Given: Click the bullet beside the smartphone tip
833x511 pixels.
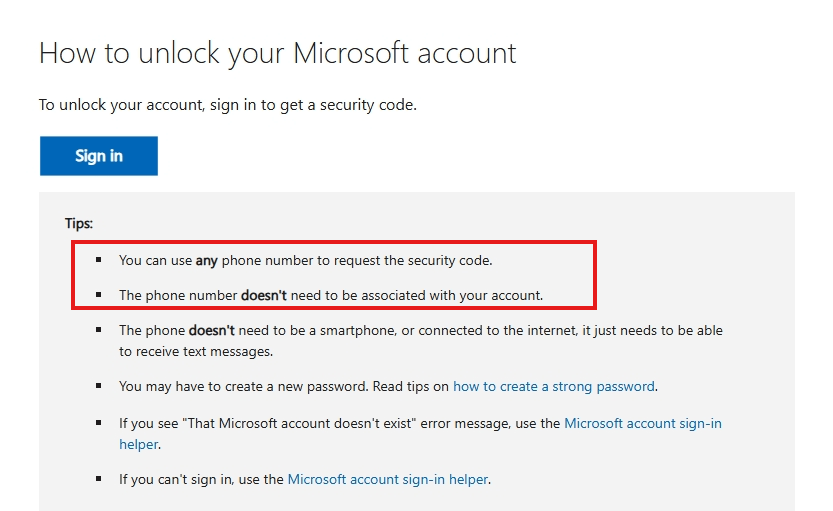Looking at the screenshot, I should coord(99,329).
